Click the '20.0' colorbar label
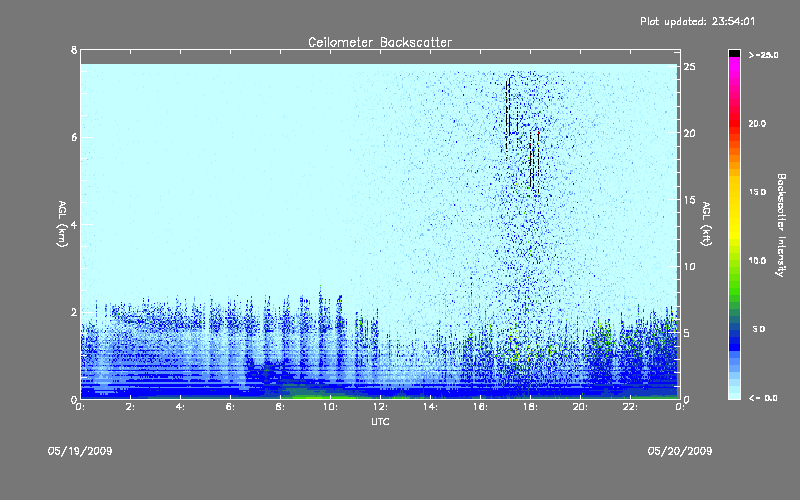 [x=757, y=124]
